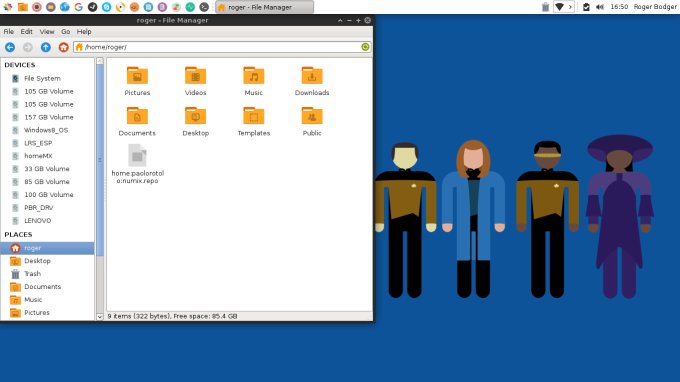Click the 16:50 clock

coord(619,7)
